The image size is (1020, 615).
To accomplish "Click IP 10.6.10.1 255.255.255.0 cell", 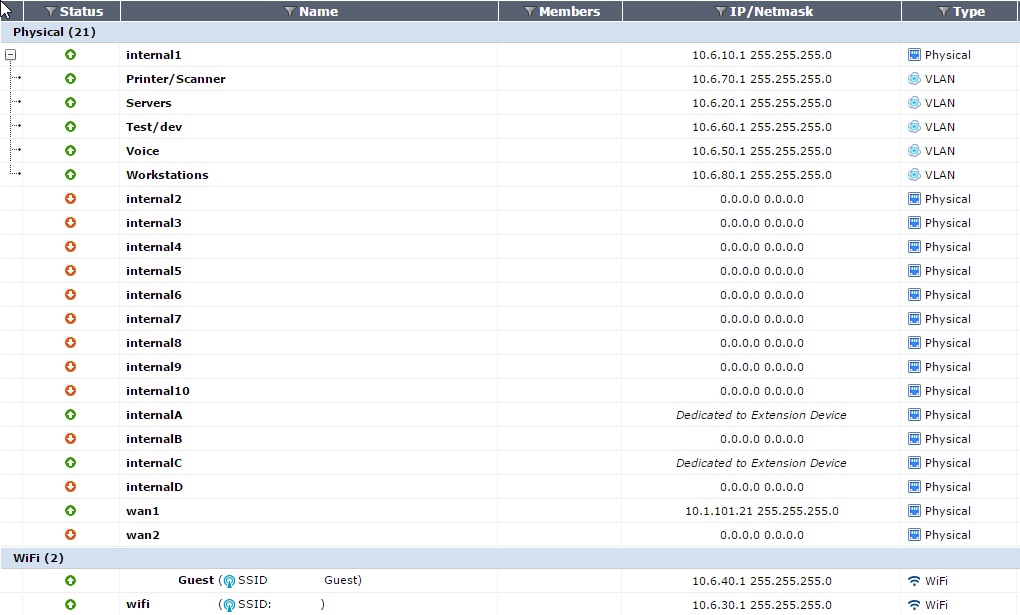I will click(x=762, y=55).
